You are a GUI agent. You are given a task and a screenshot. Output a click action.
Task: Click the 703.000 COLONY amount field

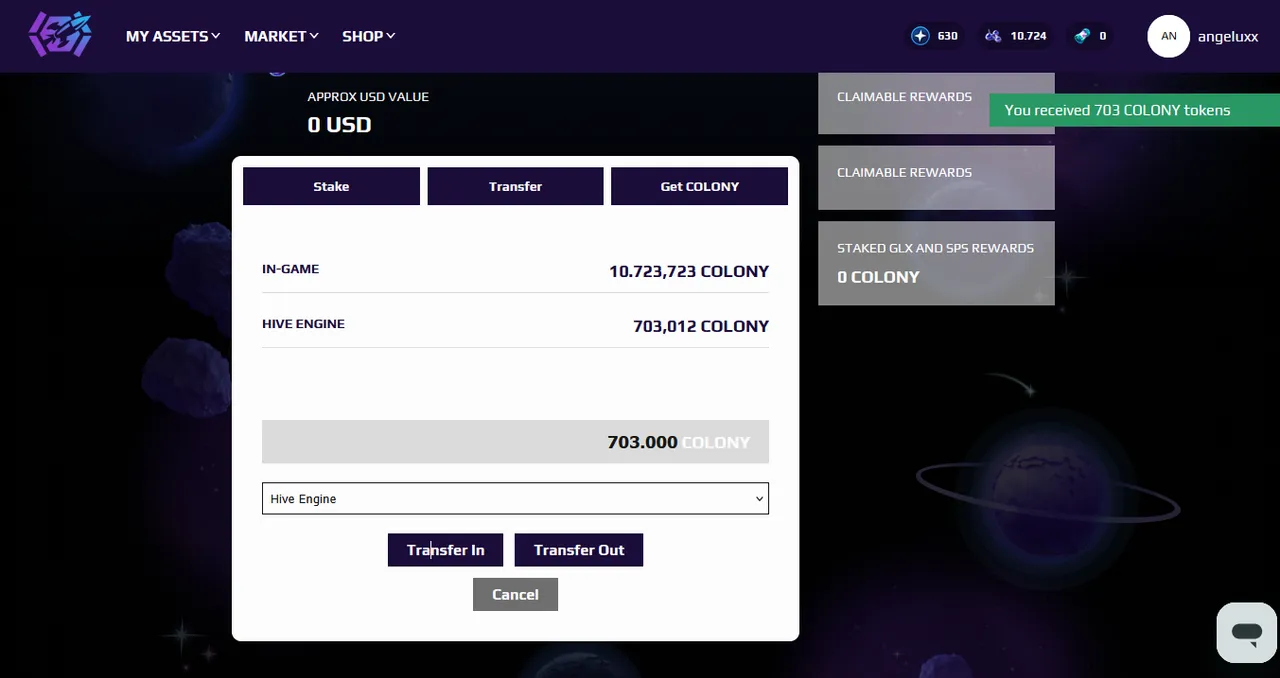[515, 441]
